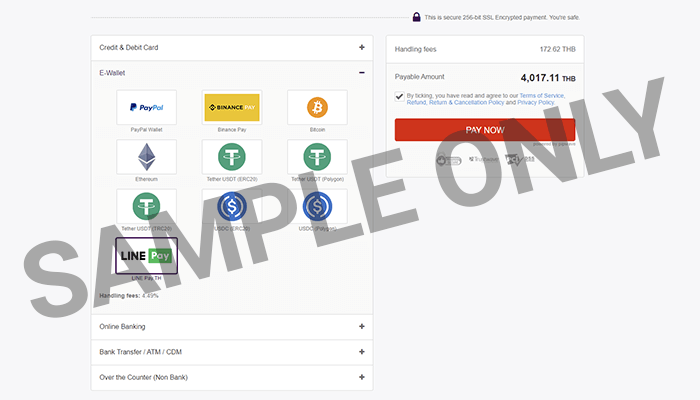Image resolution: width=700 pixels, height=400 pixels.
Task: Click the Handling fees 4.49% text
Action: tap(129, 296)
